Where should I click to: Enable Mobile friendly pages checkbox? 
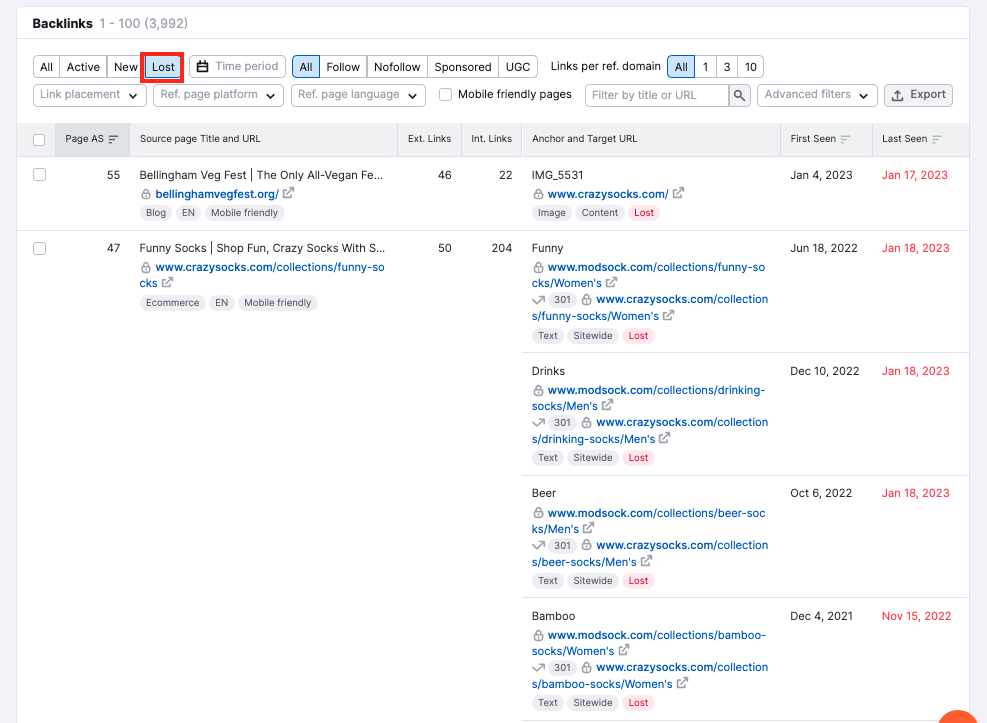coord(446,94)
